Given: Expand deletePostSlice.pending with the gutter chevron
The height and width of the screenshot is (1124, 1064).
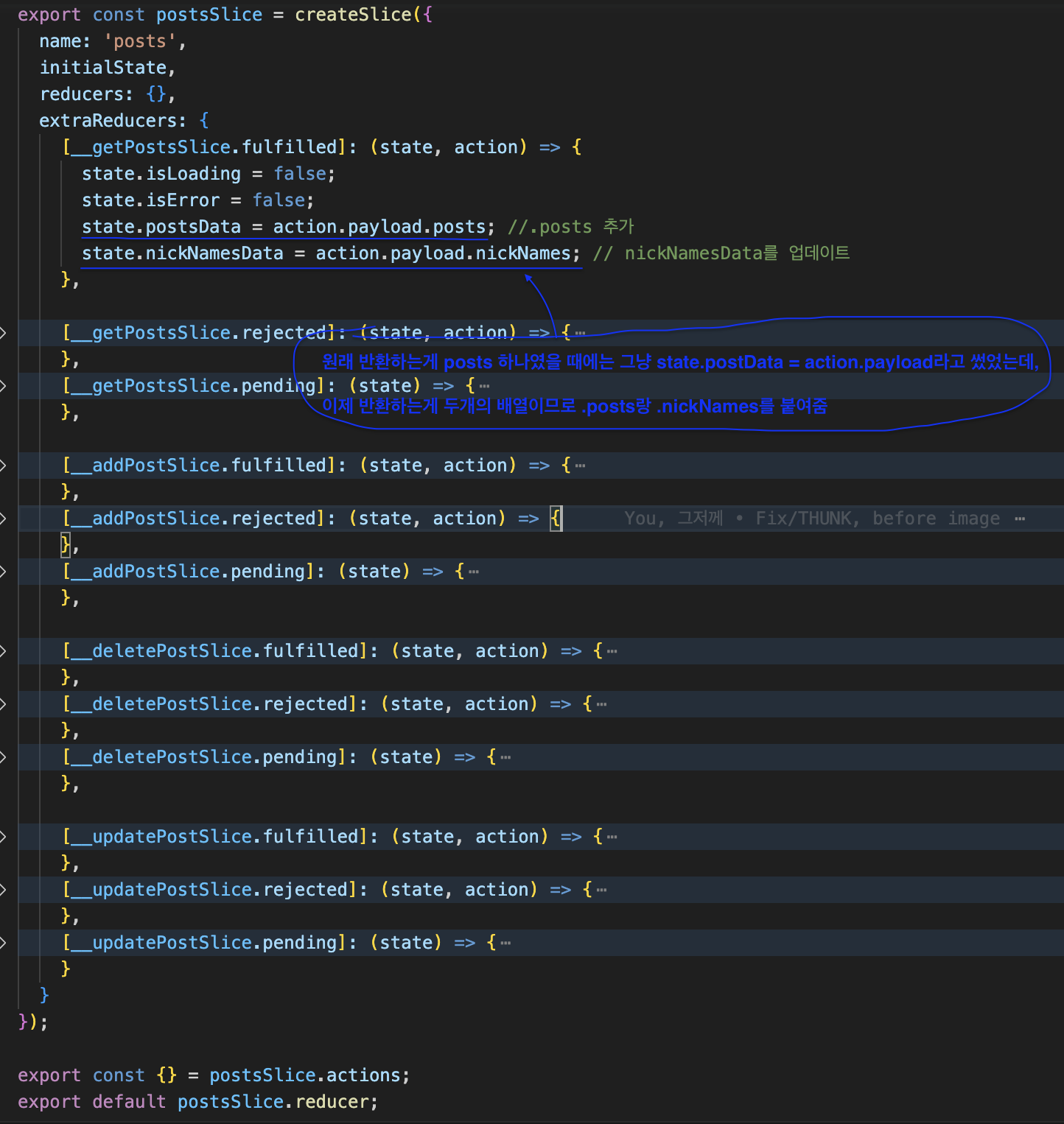Looking at the screenshot, I should (3, 757).
